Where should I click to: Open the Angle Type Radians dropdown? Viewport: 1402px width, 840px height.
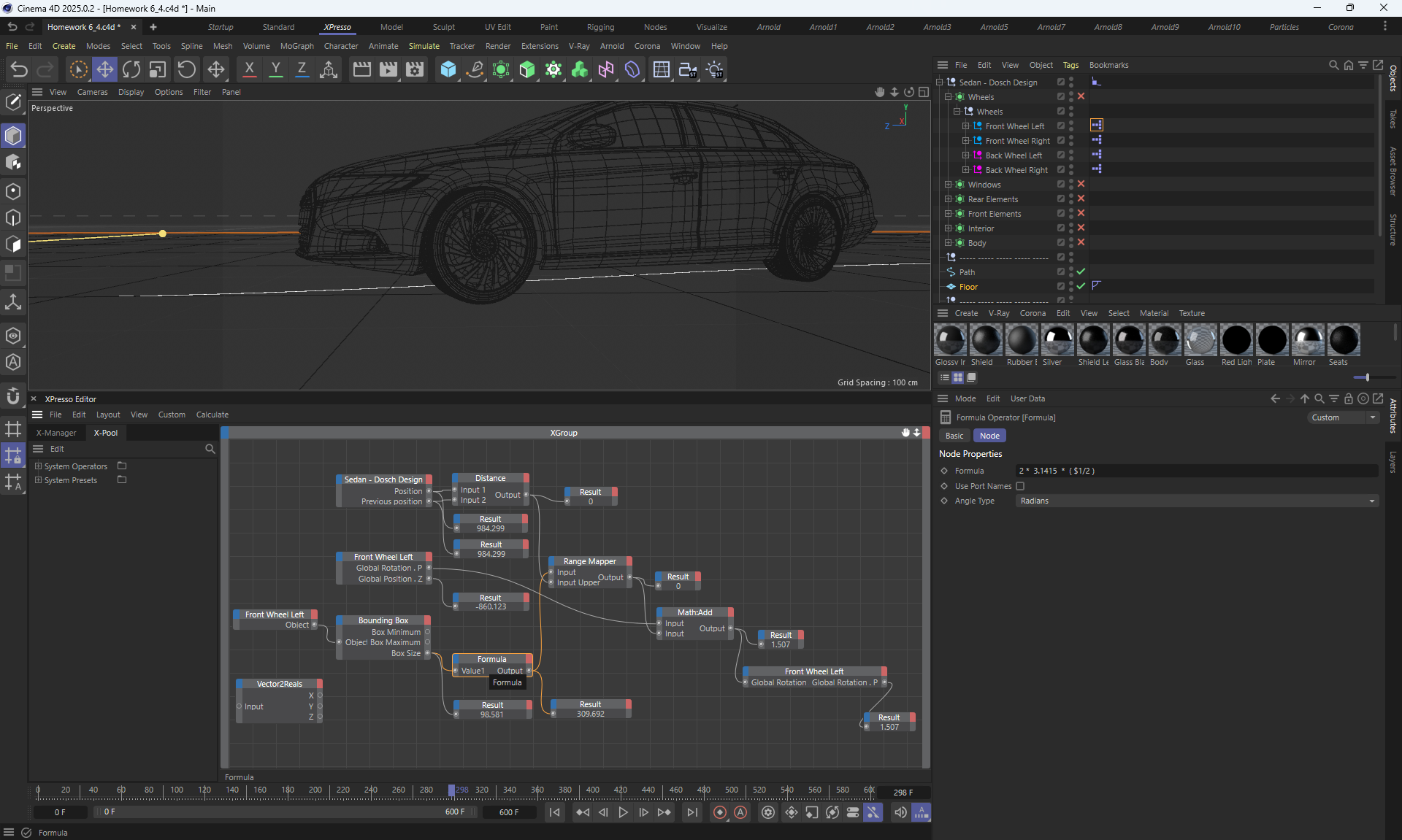click(1196, 501)
